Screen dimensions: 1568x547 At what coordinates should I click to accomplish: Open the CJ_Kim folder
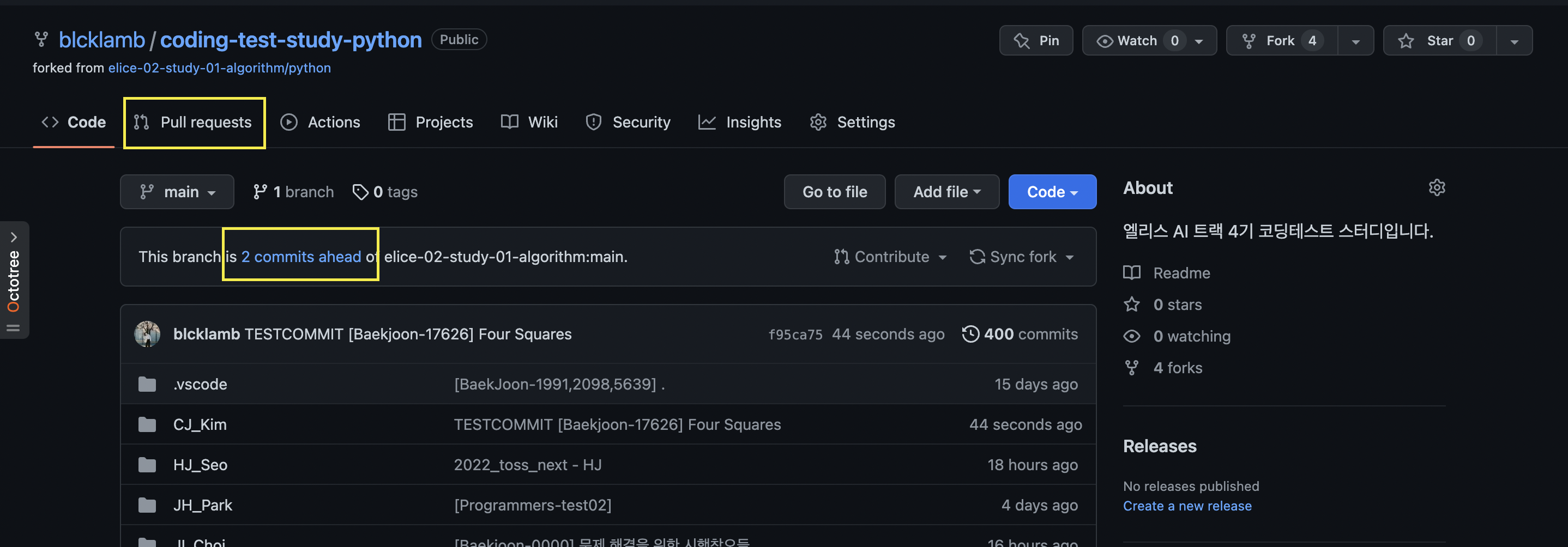200,424
